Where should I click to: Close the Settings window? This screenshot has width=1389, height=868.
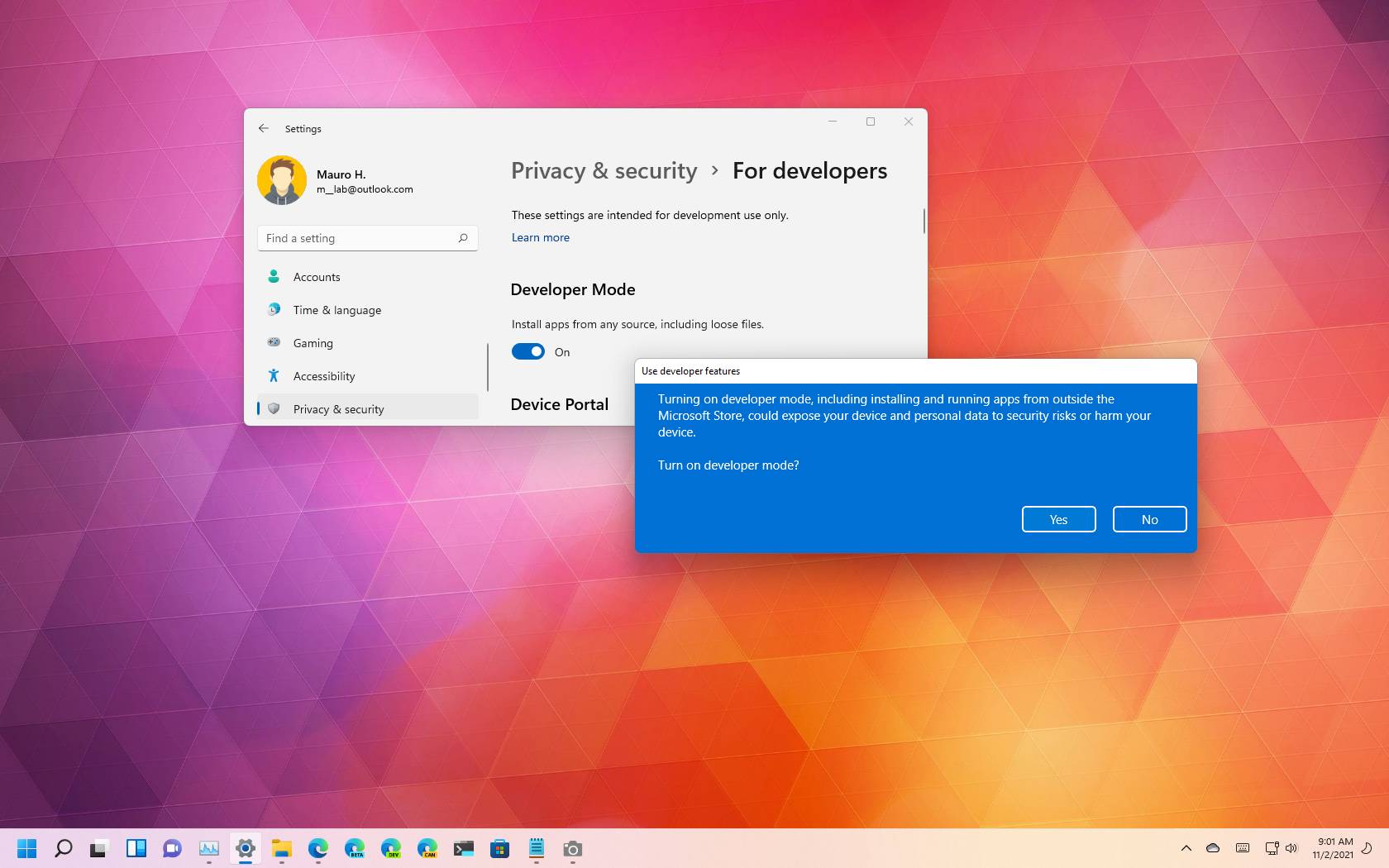[x=909, y=122]
